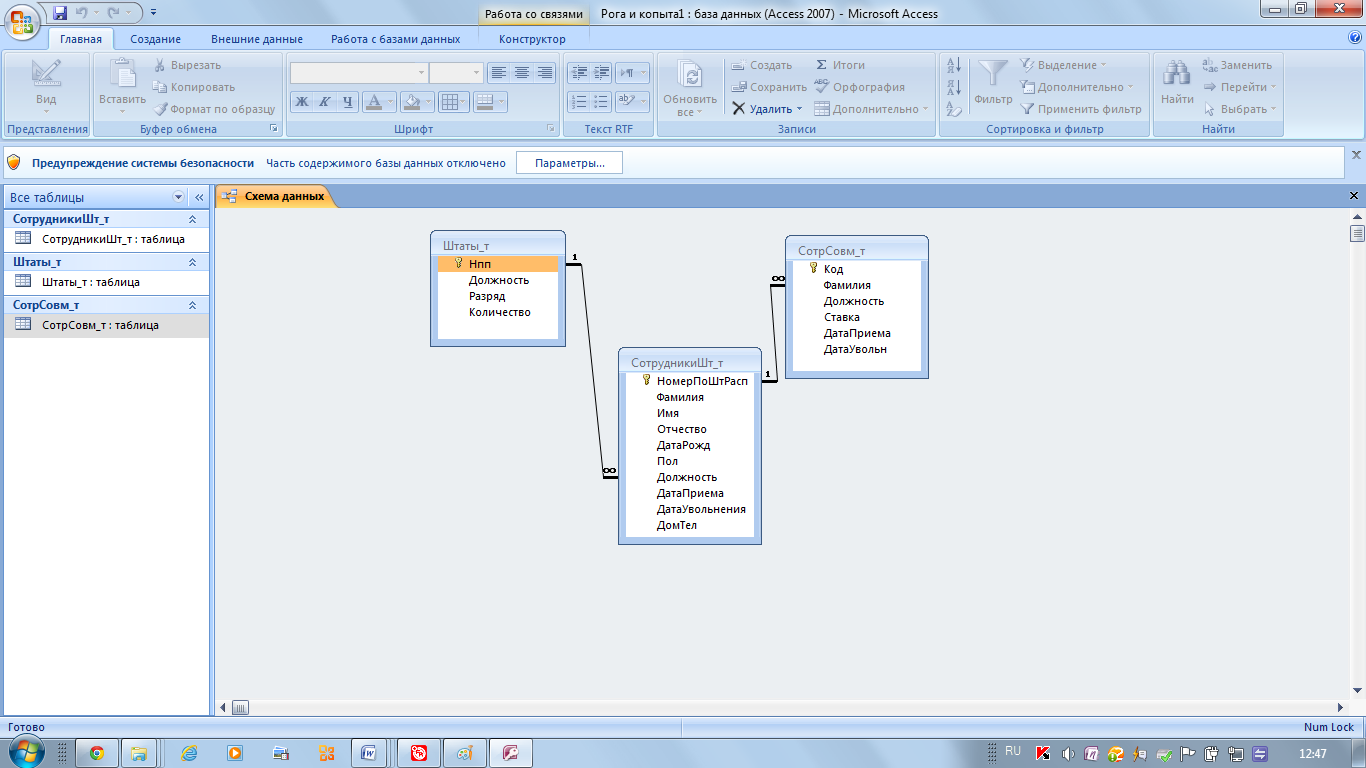Click the Параметры... security button
The height and width of the screenshot is (768, 1366).
(x=569, y=163)
